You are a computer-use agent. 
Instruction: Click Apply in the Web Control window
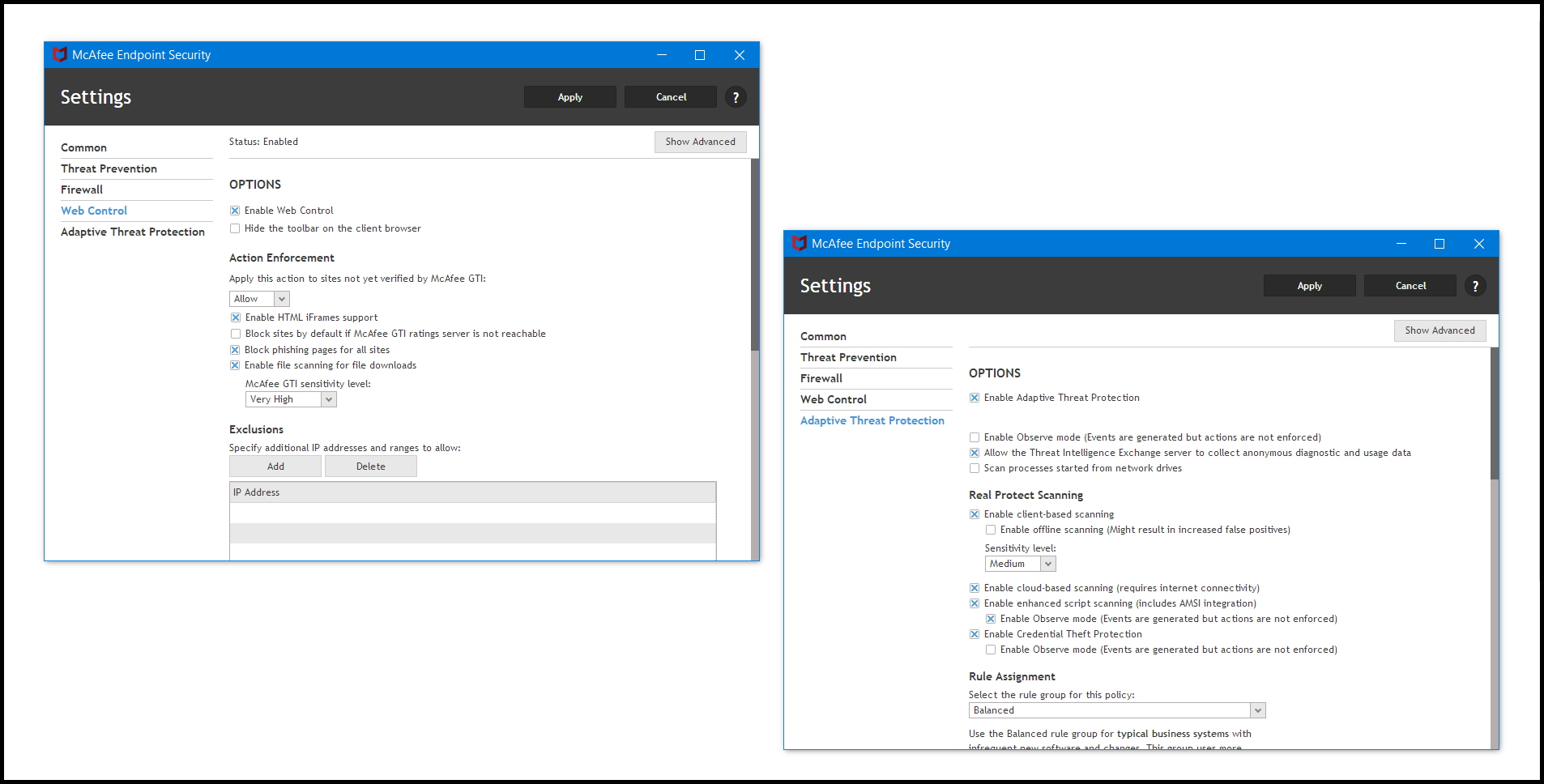(x=570, y=97)
